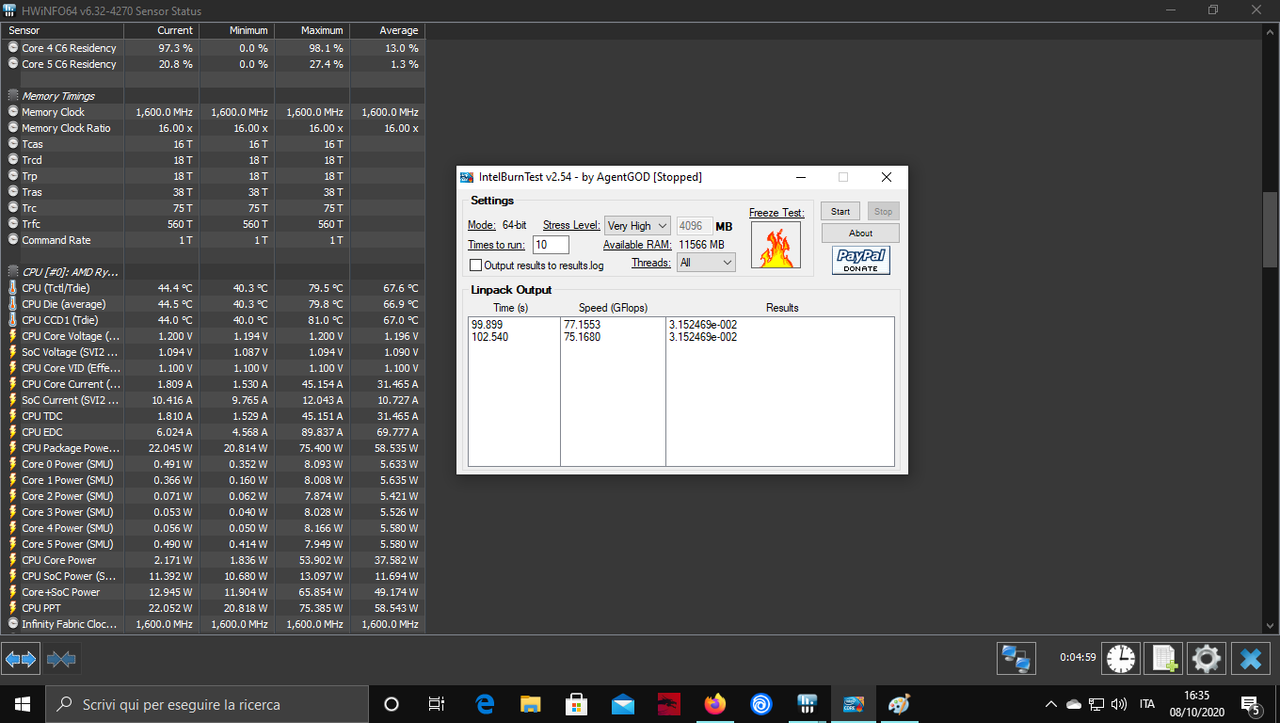Click the 102.540 time result
The image size is (1280, 723).
489,337
